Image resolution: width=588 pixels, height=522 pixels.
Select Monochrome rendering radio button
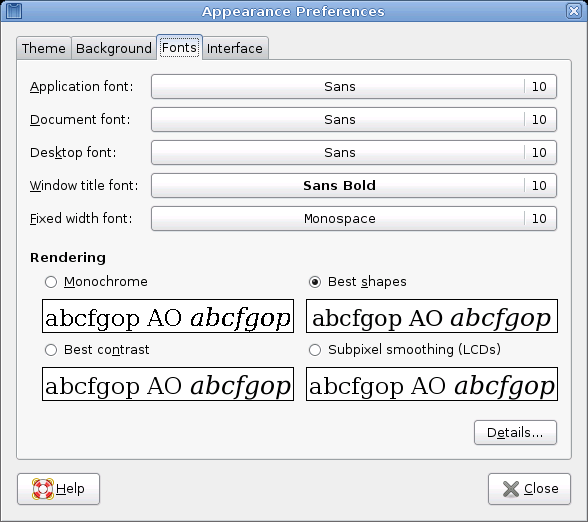tap(51, 282)
